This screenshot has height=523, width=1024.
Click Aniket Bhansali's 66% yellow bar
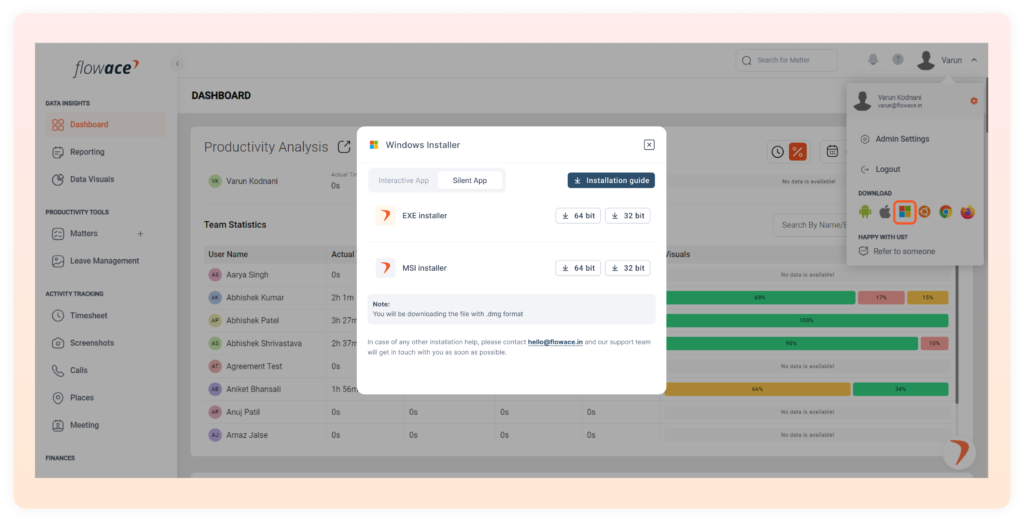click(757, 389)
